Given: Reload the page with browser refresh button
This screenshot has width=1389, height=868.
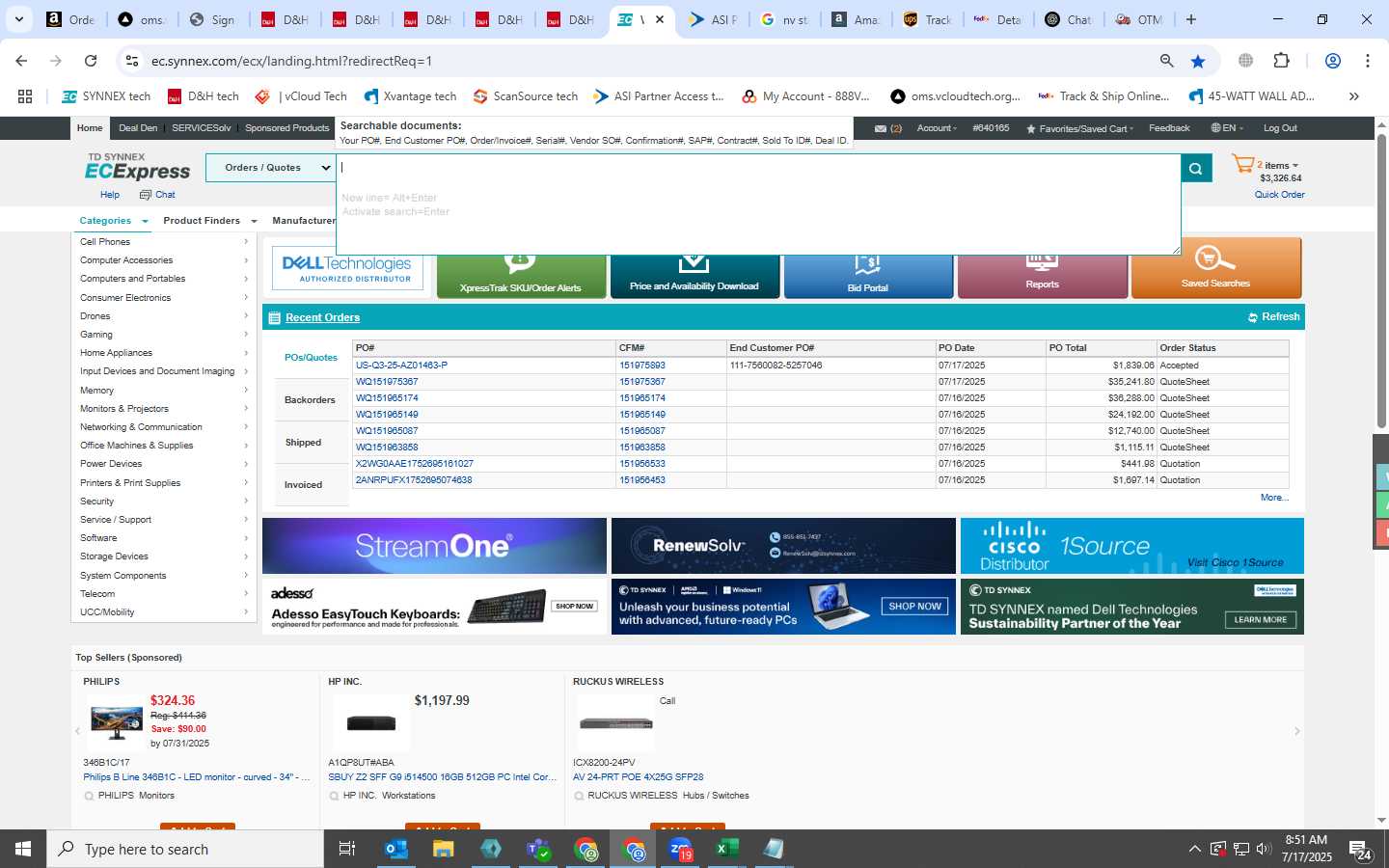Looking at the screenshot, I should 91,61.
